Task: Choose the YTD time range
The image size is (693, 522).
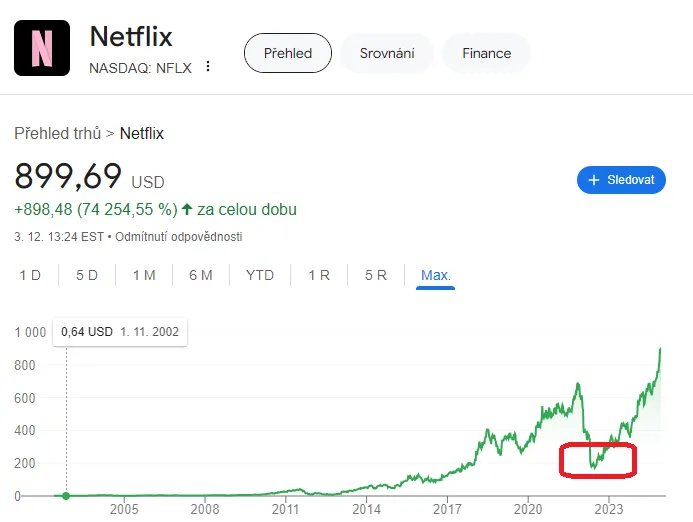Action: (x=260, y=275)
